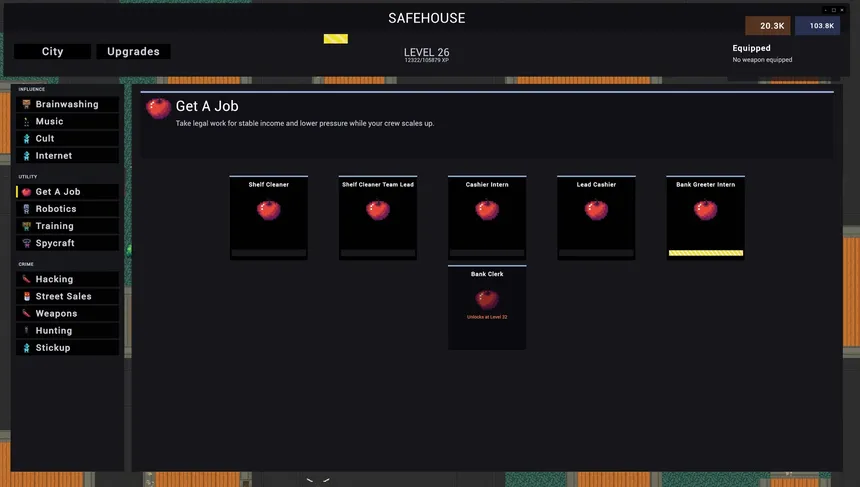Select Music in the Influence list
The image size is (860, 487).
[49, 121]
